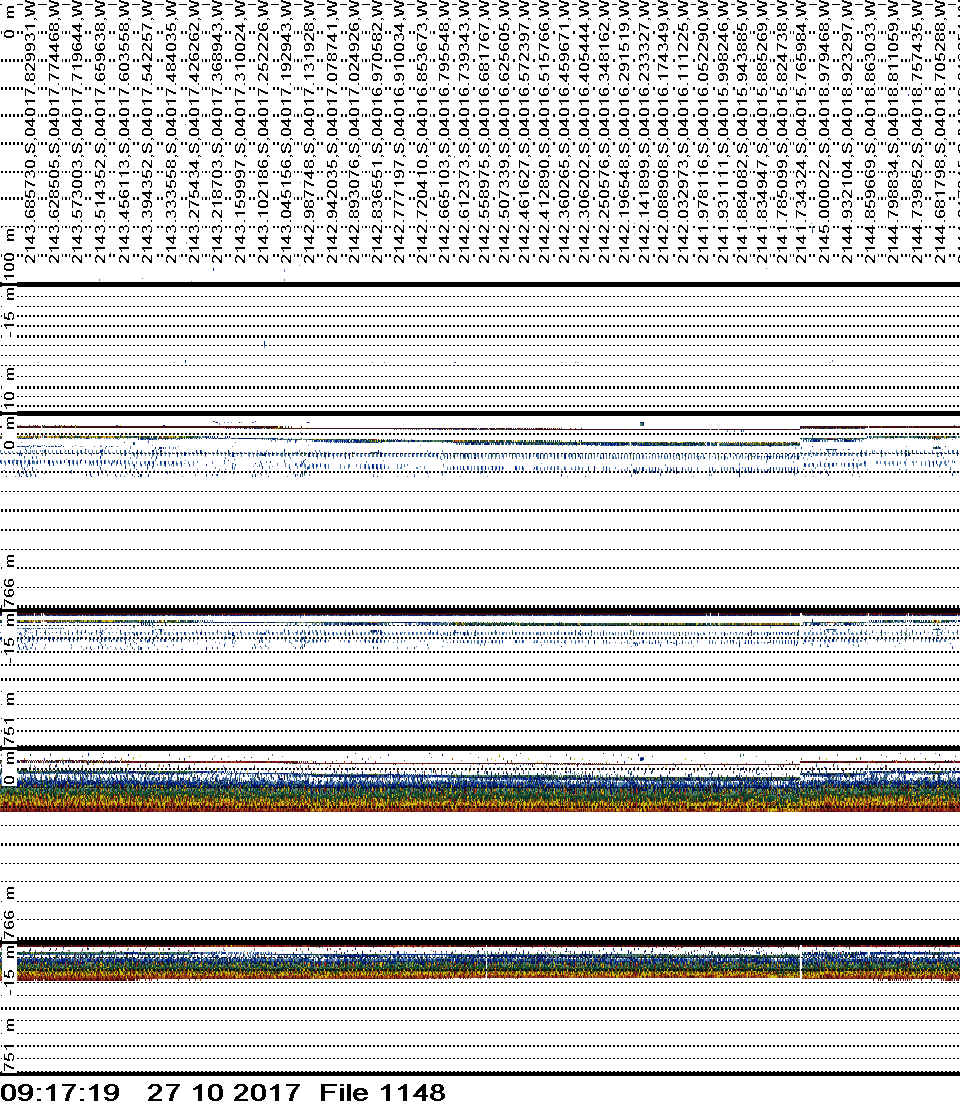Choose position label 2142.032973,S,04016.111225,W
This screenshot has width=960, height=1108.
tap(683, 131)
